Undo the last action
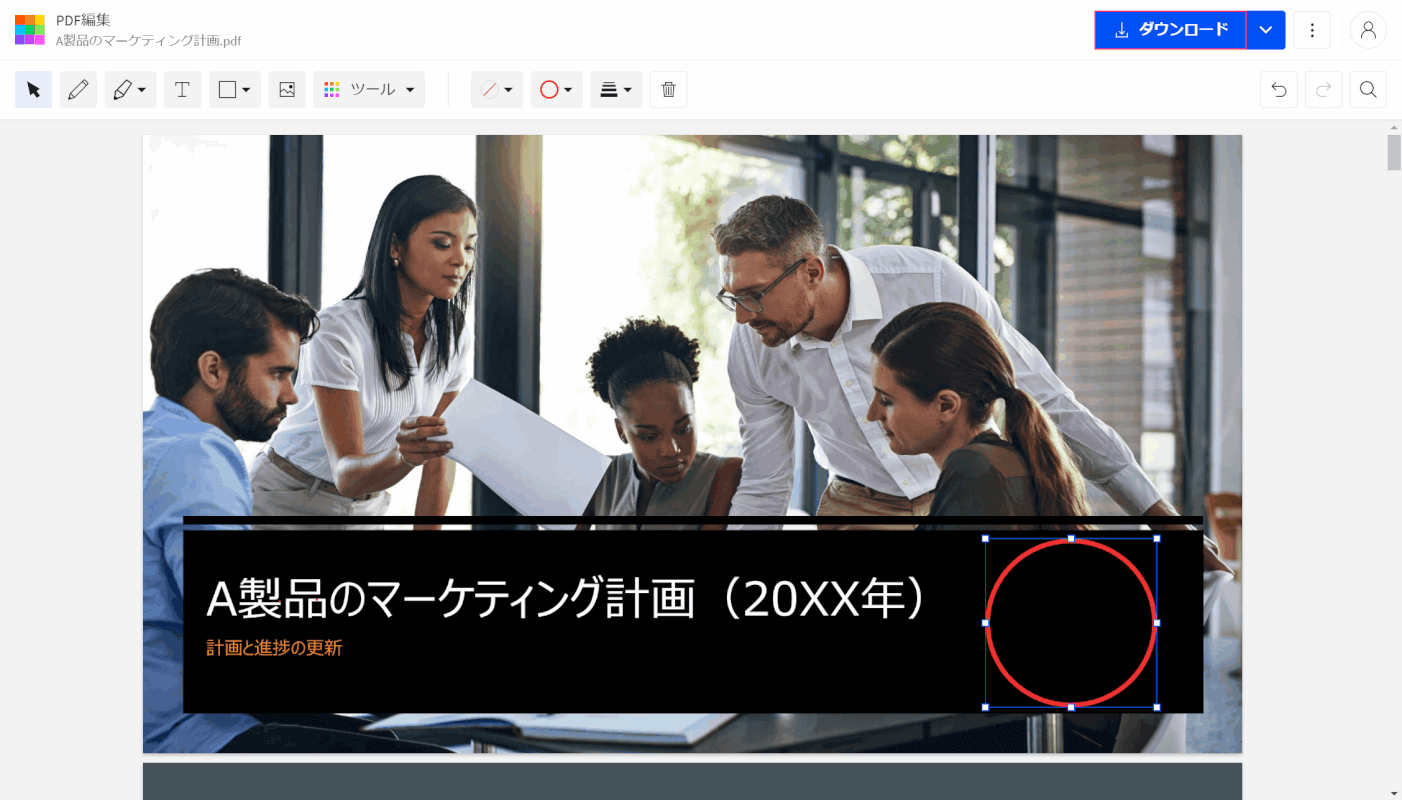This screenshot has width=1402, height=800. coord(1278,90)
